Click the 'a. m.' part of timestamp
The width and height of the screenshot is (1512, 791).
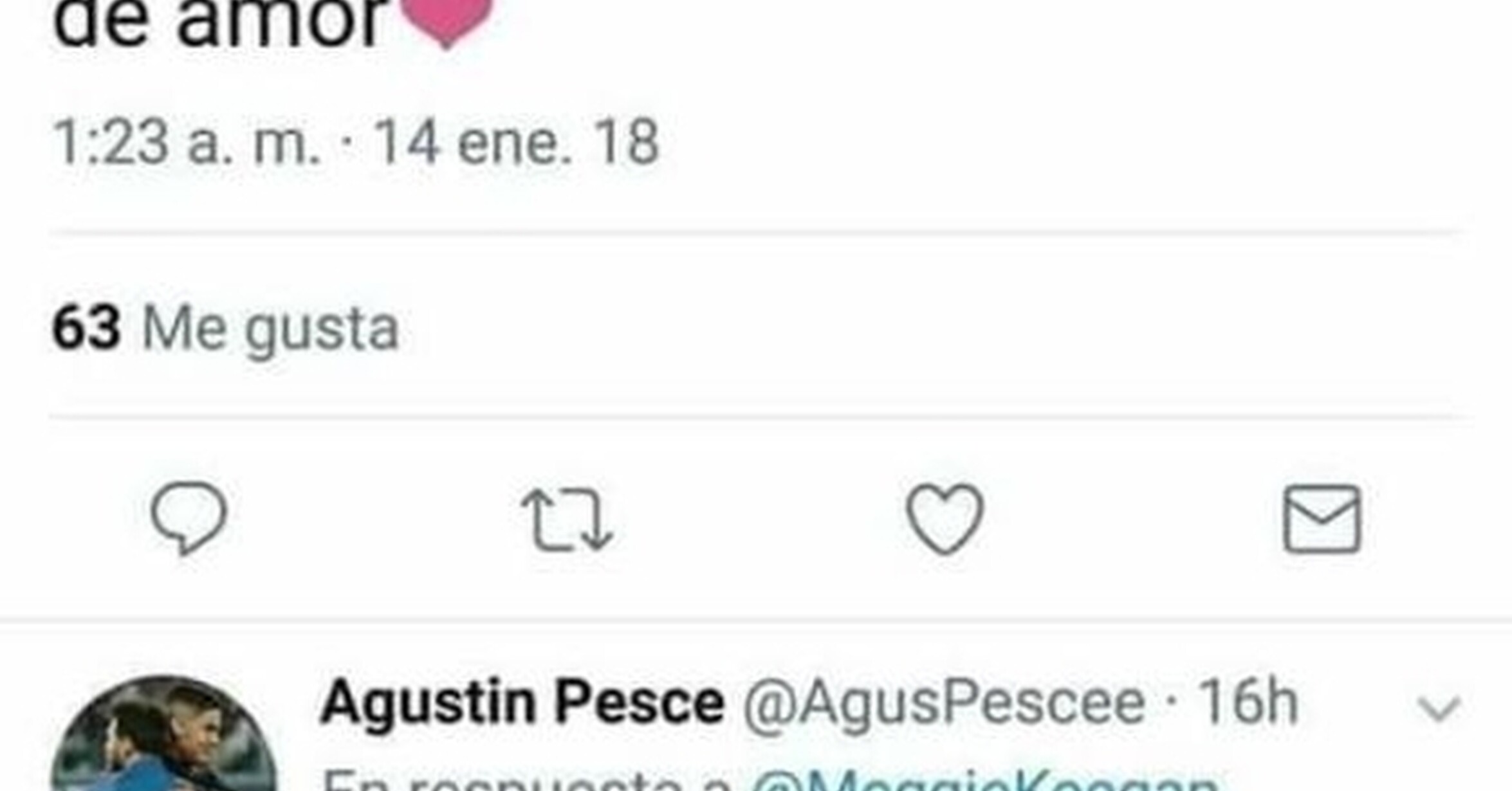[254, 143]
